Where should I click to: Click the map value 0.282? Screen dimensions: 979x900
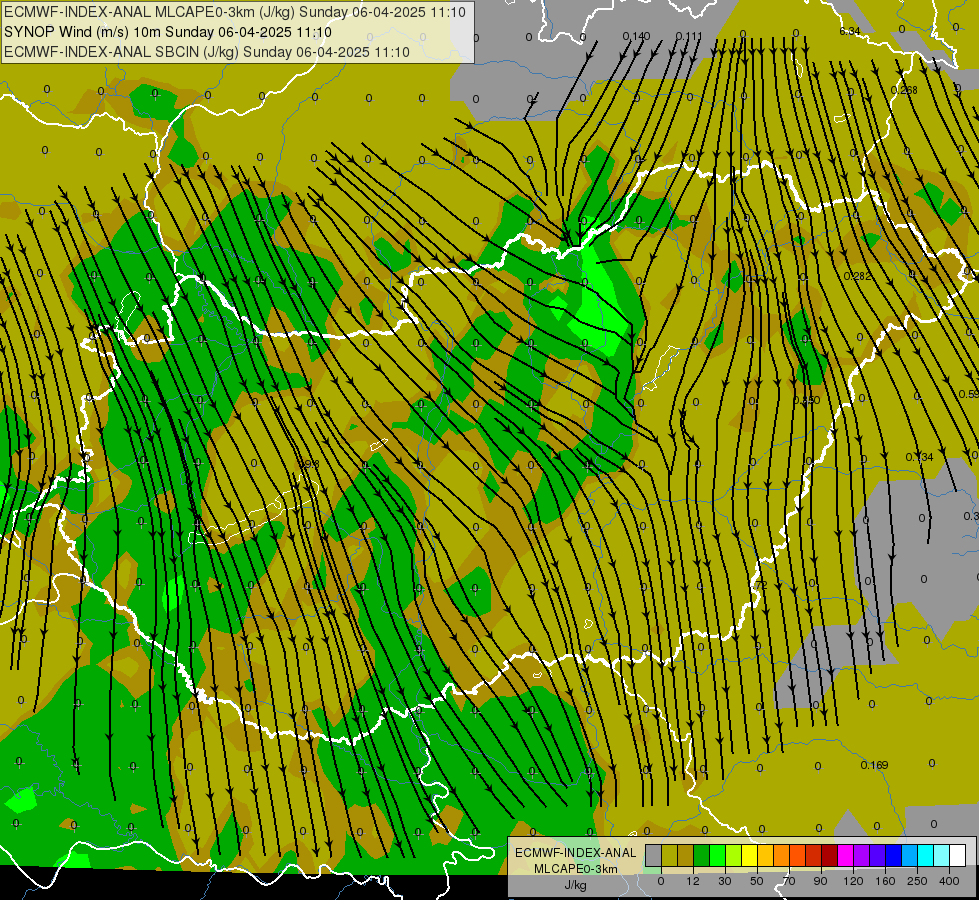coord(857,276)
